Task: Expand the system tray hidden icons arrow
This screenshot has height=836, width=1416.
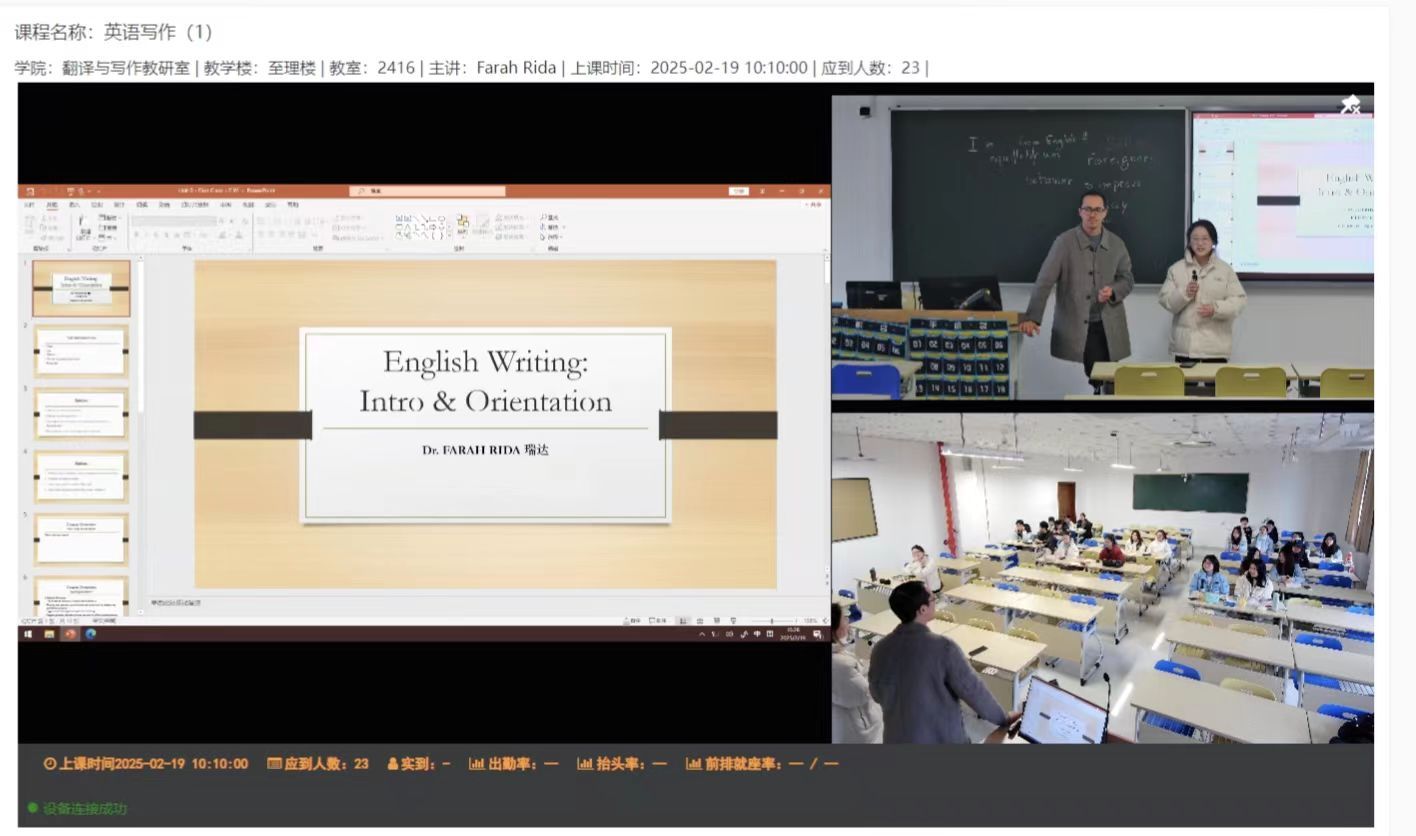Action: point(702,635)
